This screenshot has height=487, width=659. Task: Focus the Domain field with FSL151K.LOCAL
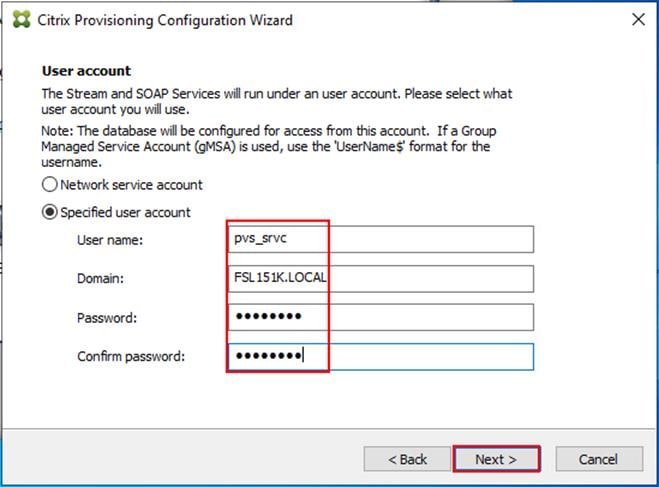(x=381, y=278)
